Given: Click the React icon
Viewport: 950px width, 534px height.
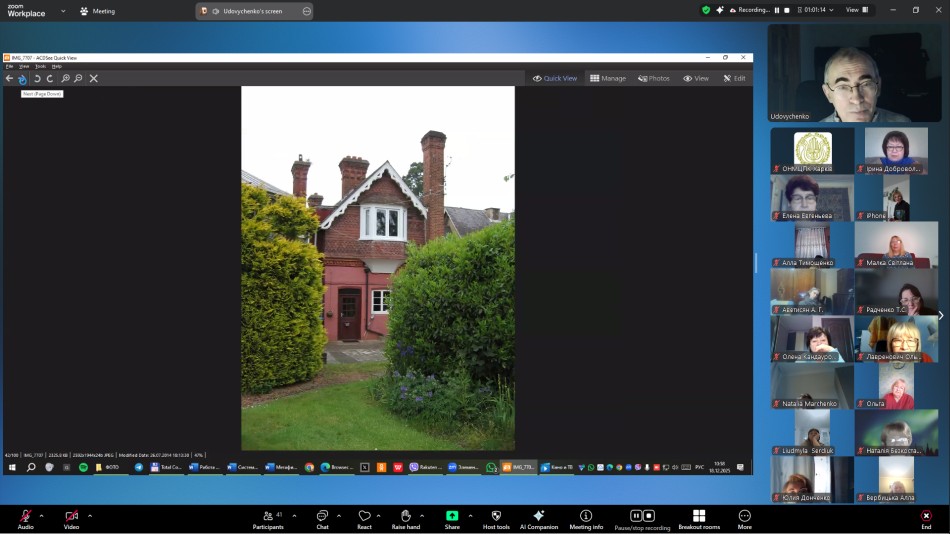Looking at the screenshot, I should click(x=364, y=516).
